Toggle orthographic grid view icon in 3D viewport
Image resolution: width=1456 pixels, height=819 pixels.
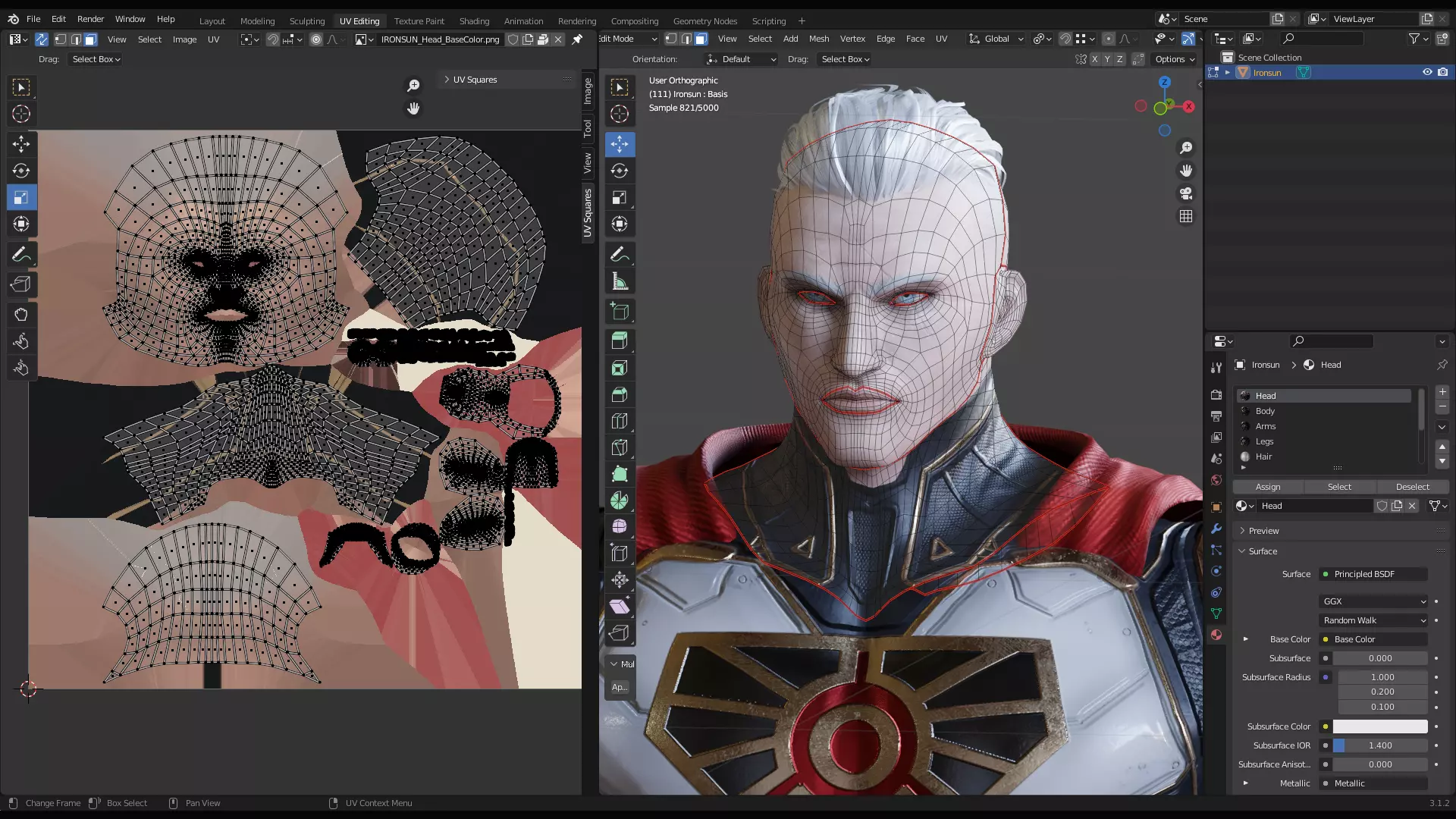coord(1186,216)
